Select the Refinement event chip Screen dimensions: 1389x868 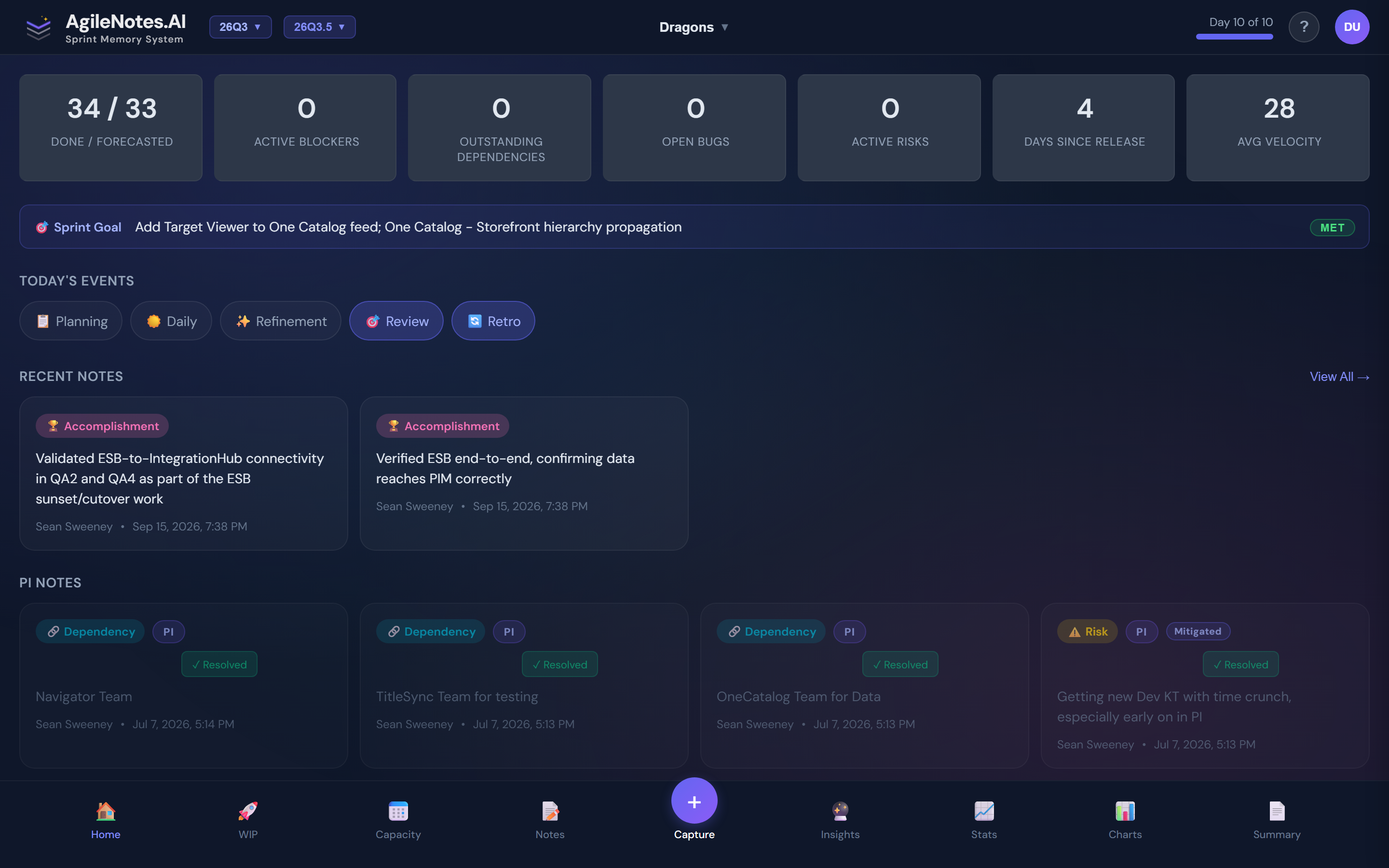281,321
